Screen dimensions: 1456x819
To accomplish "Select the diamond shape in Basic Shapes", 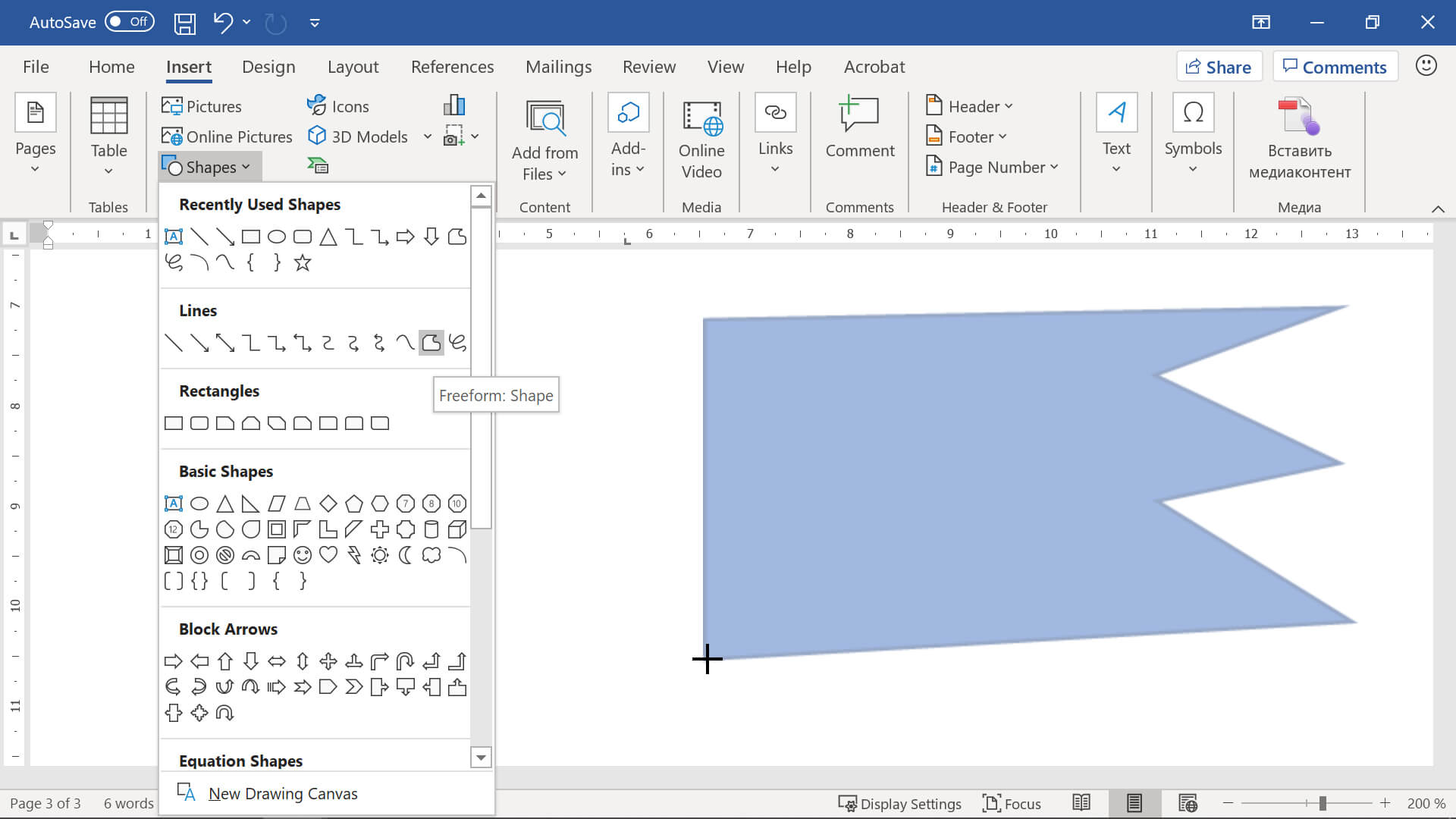I will [x=328, y=504].
